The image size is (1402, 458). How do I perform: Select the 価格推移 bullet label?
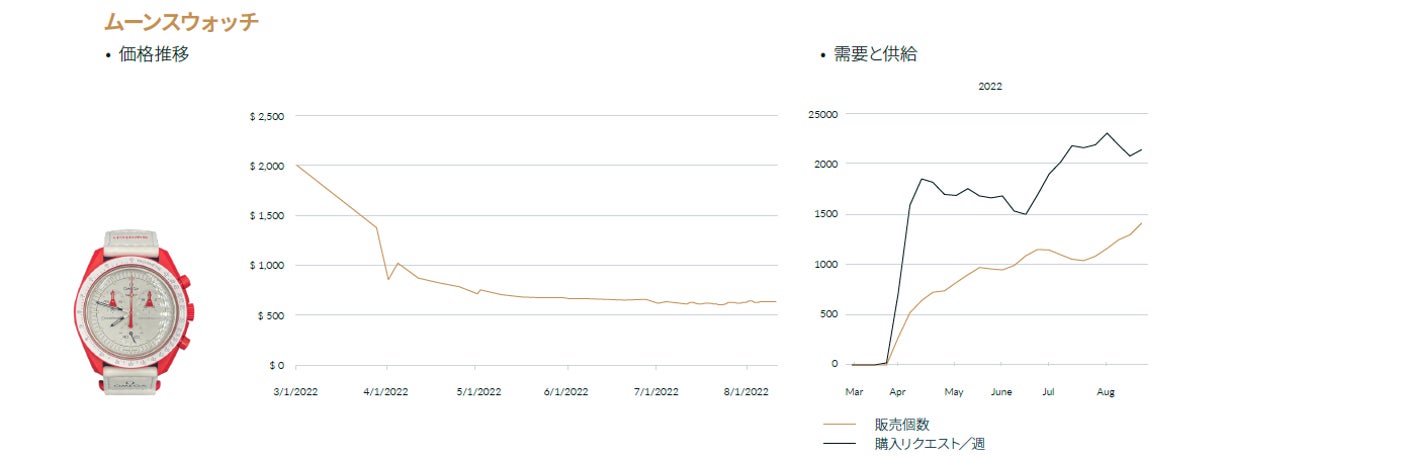[x=154, y=55]
